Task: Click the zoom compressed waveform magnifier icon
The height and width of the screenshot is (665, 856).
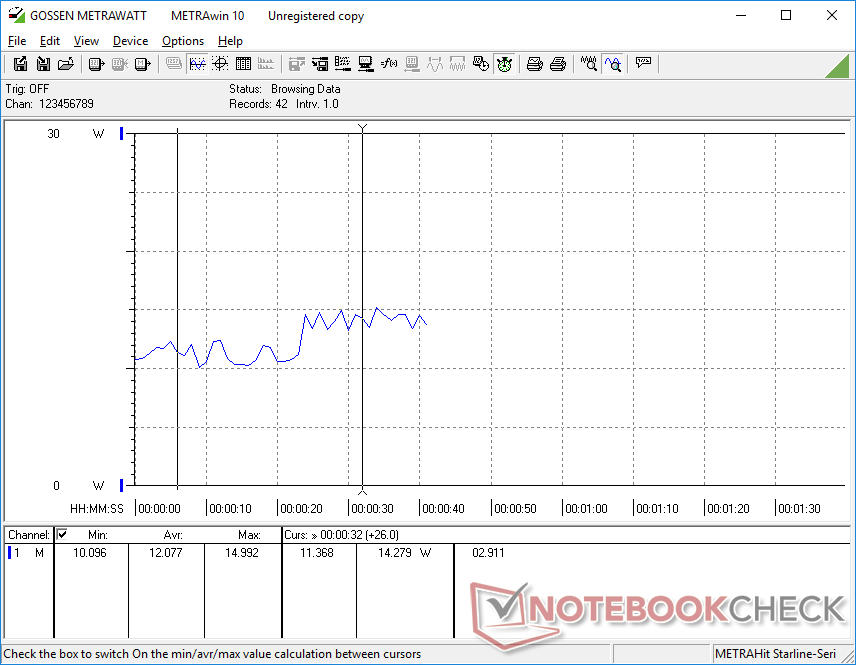Action: coord(588,64)
